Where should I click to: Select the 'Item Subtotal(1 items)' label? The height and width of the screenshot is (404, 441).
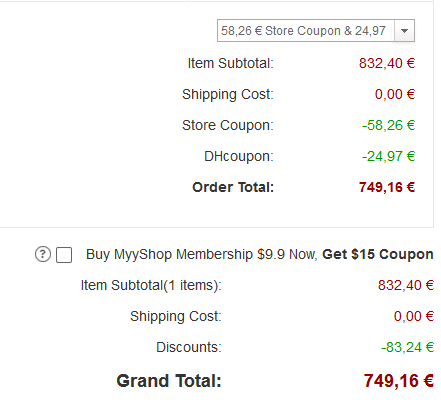[151, 285]
